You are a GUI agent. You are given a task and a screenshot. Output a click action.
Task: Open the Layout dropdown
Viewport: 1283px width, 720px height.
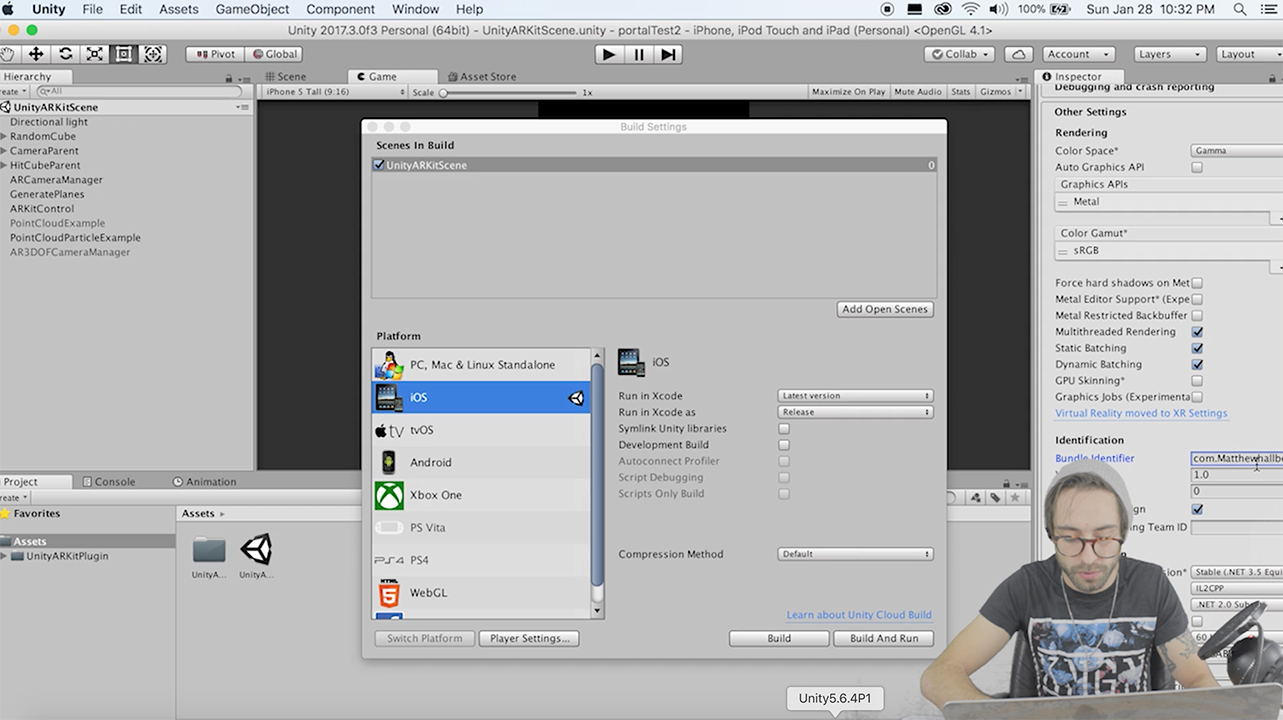(x=1248, y=54)
